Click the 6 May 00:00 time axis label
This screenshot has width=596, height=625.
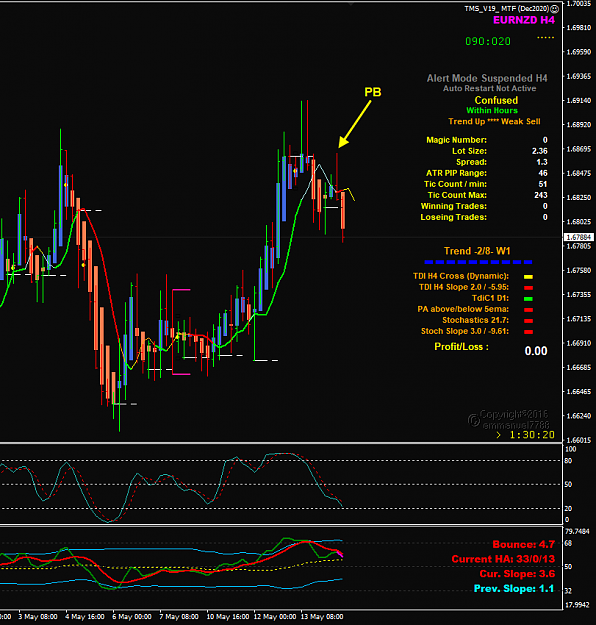pyautogui.click(x=132, y=617)
